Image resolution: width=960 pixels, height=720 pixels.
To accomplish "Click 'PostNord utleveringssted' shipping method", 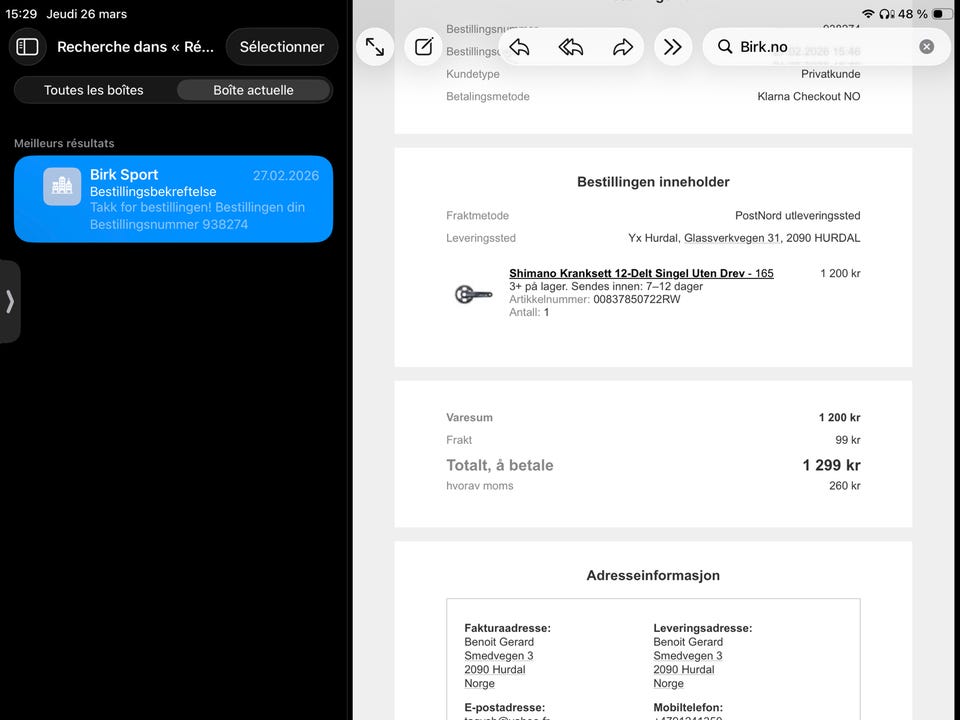I will click(798, 216).
